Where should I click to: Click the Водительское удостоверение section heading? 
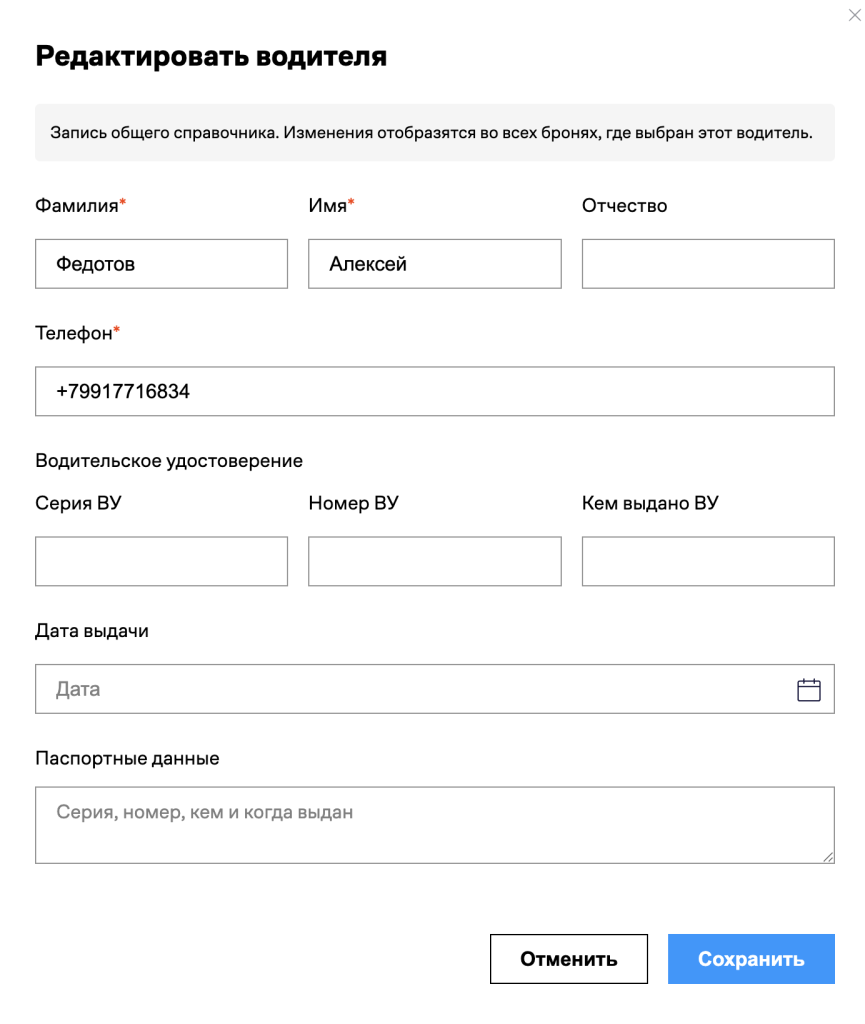pos(169,461)
